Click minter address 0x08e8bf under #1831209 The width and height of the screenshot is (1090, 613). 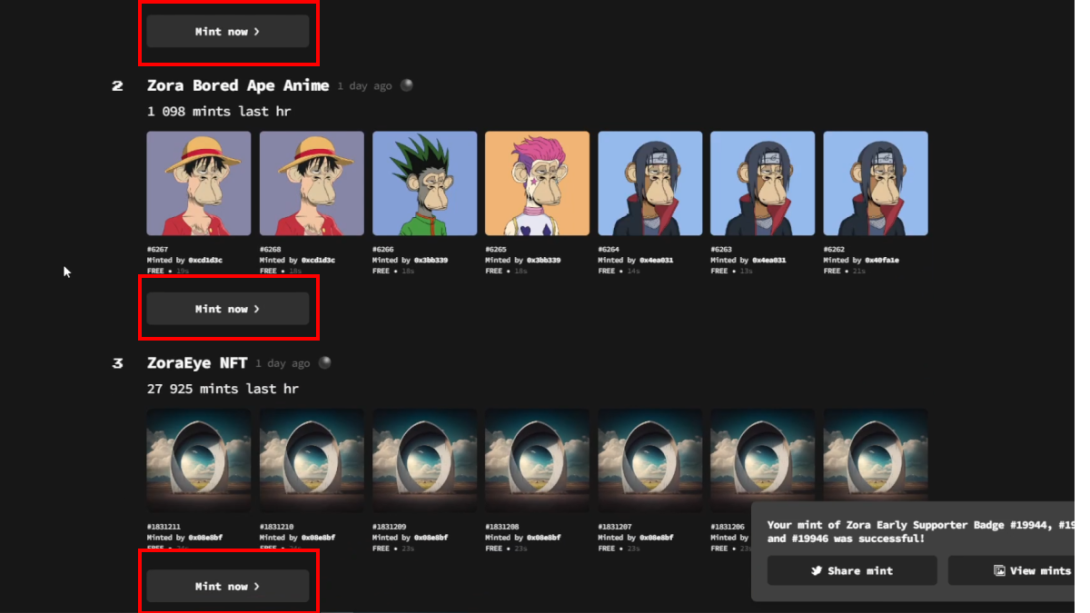click(431, 537)
